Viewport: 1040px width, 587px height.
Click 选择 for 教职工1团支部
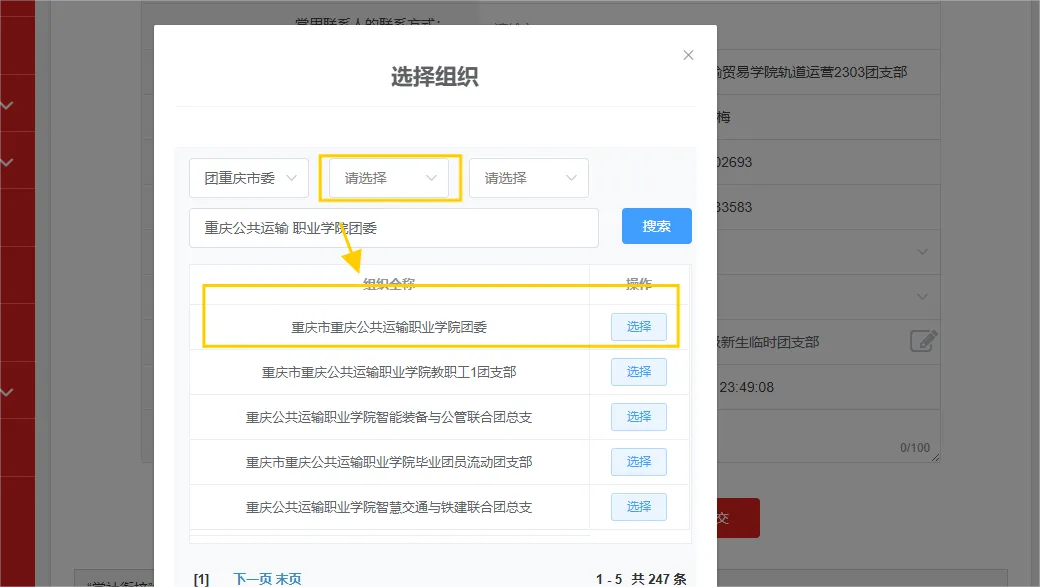(638, 372)
